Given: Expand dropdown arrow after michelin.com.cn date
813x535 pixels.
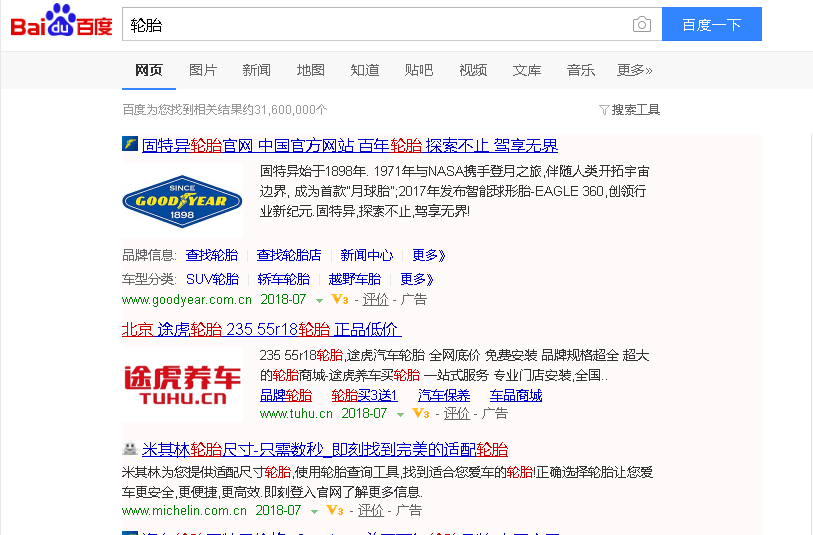Looking at the screenshot, I should click(314, 512).
